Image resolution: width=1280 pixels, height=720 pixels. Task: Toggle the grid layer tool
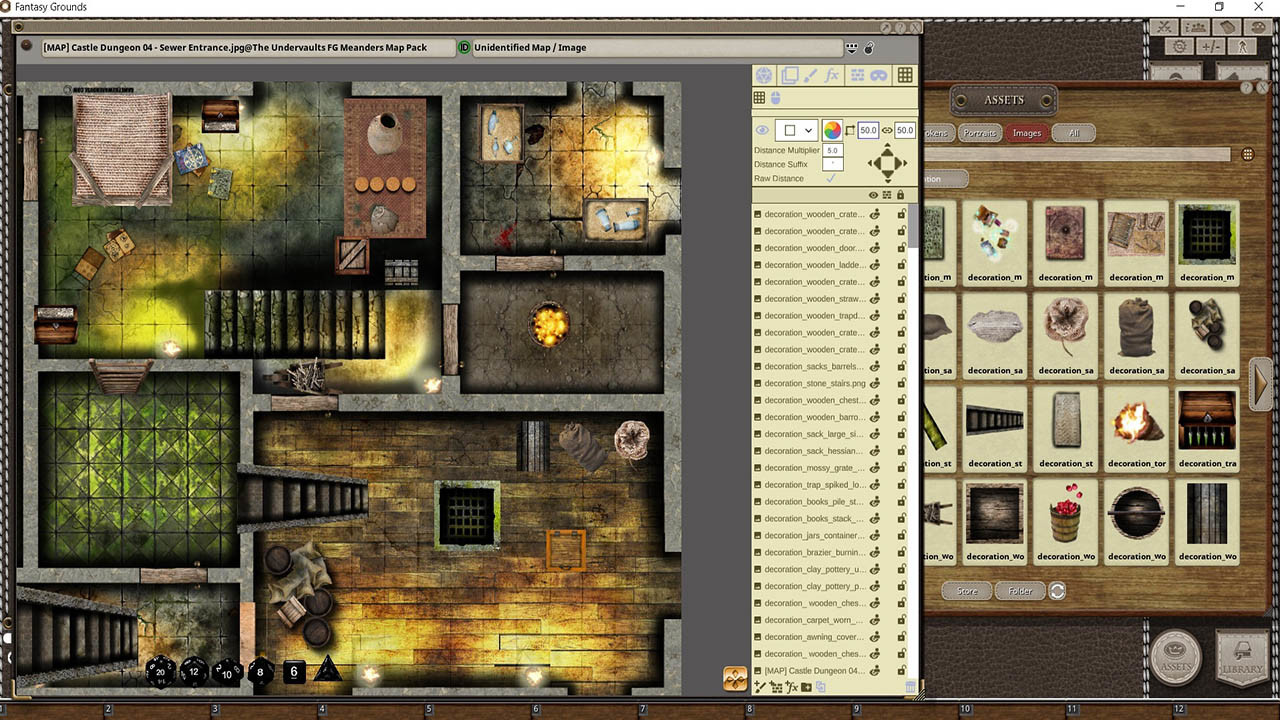pos(904,75)
